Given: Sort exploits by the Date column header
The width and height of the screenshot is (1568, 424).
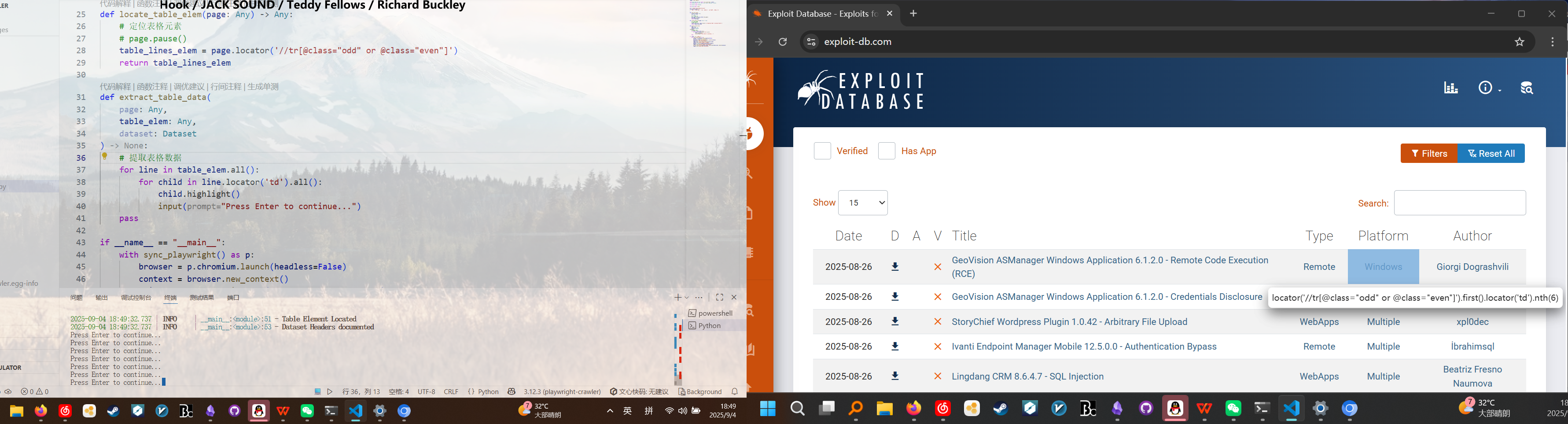Looking at the screenshot, I should click(849, 236).
